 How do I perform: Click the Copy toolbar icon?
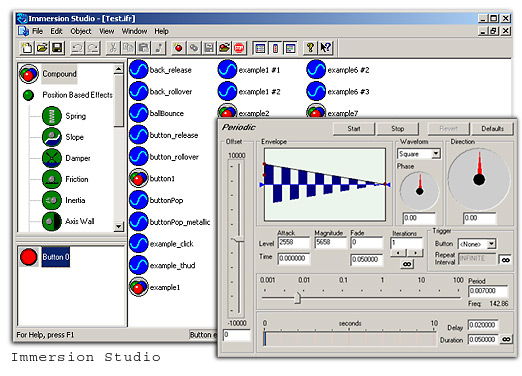(128, 48)
